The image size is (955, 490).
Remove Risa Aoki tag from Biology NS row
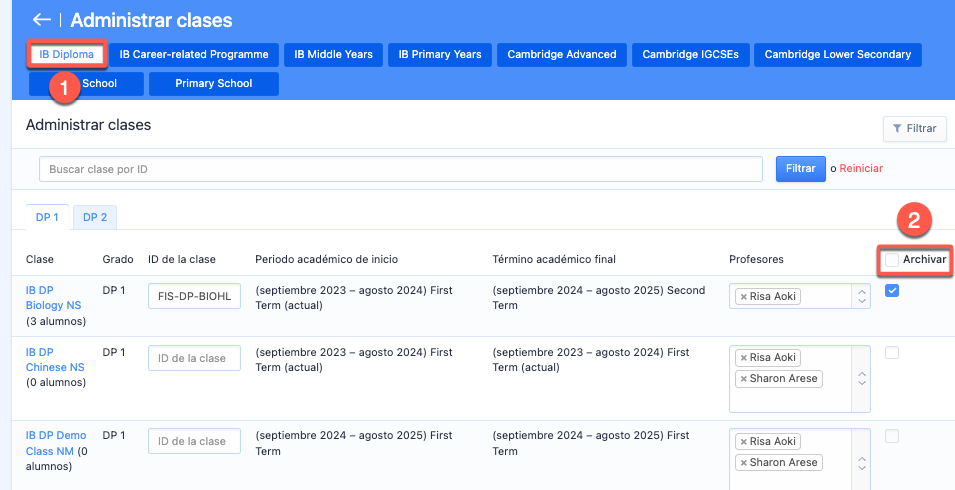click(743, 297)
